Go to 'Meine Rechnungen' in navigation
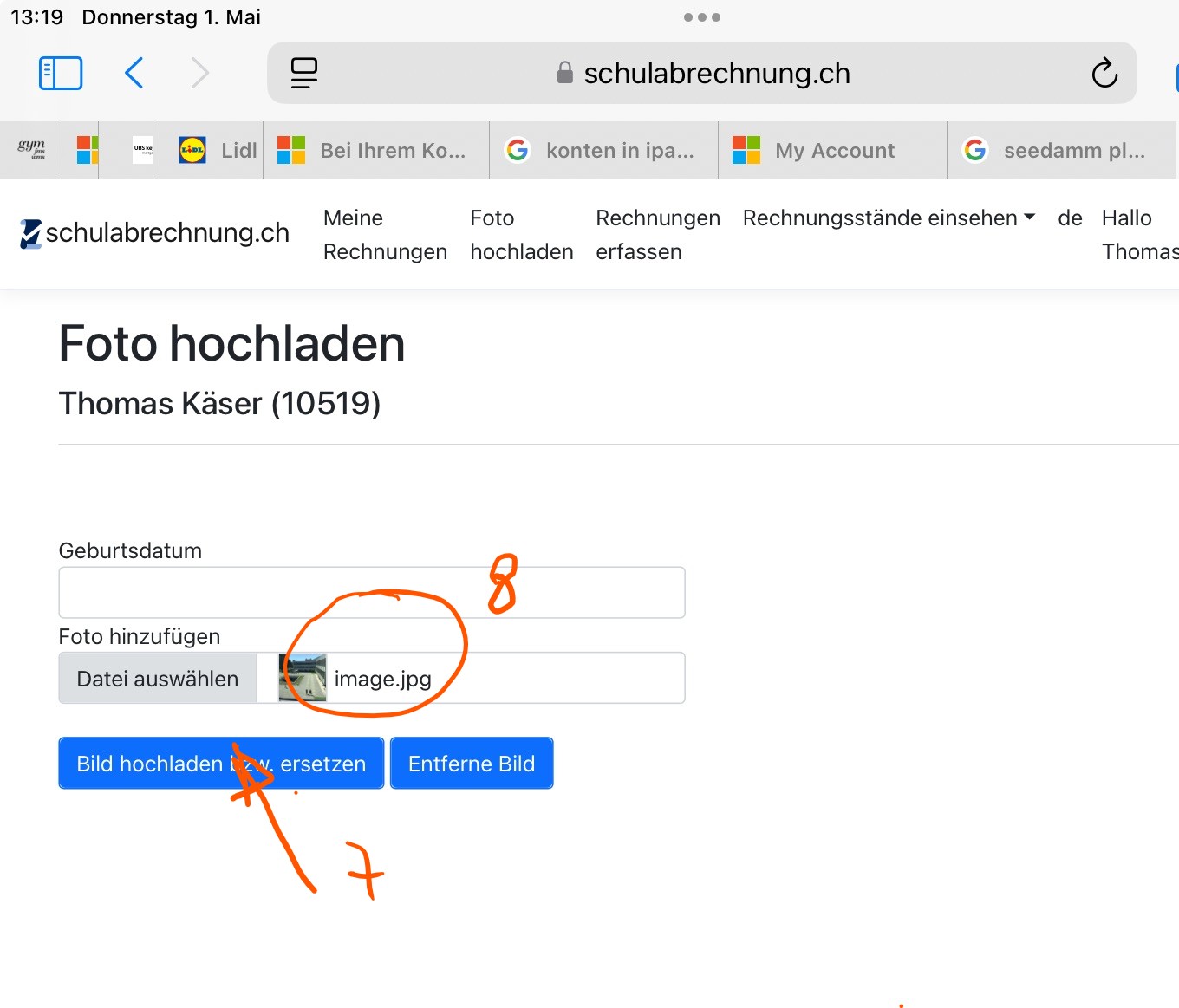Screen dimensions: 1179x1008 click(x=385, y=234)
